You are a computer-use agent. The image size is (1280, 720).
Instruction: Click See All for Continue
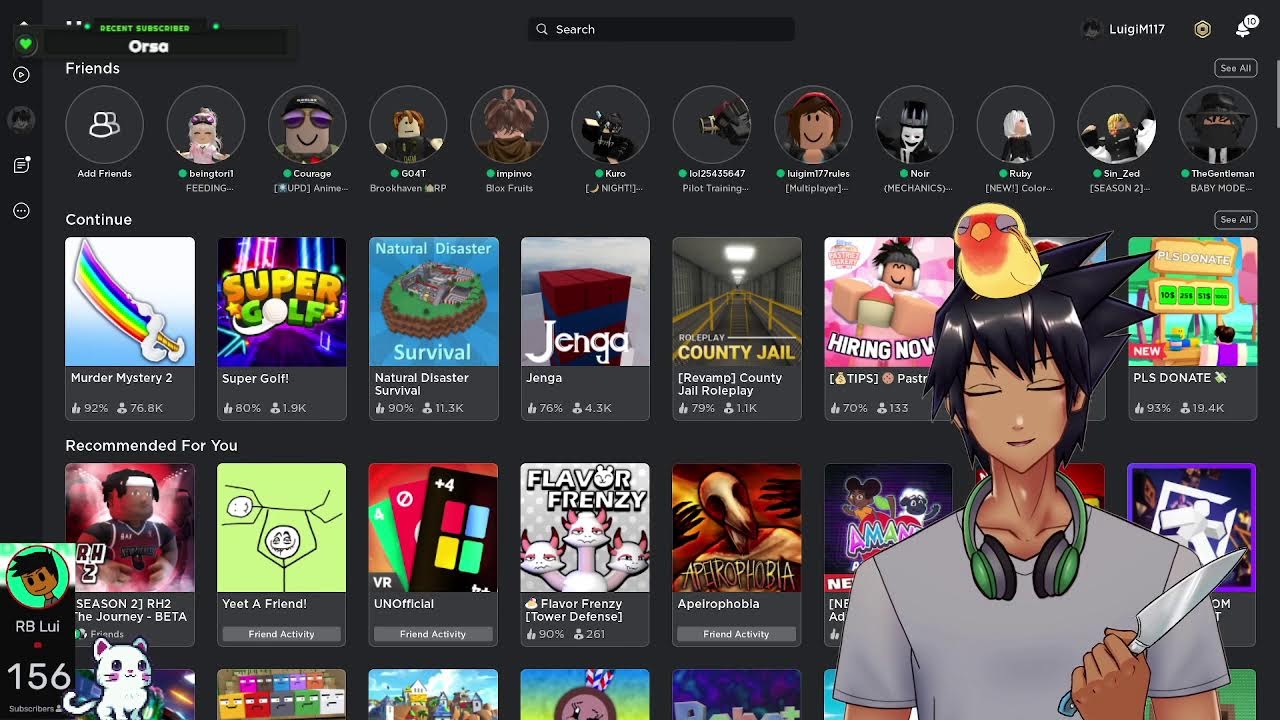click(1235, 219)
